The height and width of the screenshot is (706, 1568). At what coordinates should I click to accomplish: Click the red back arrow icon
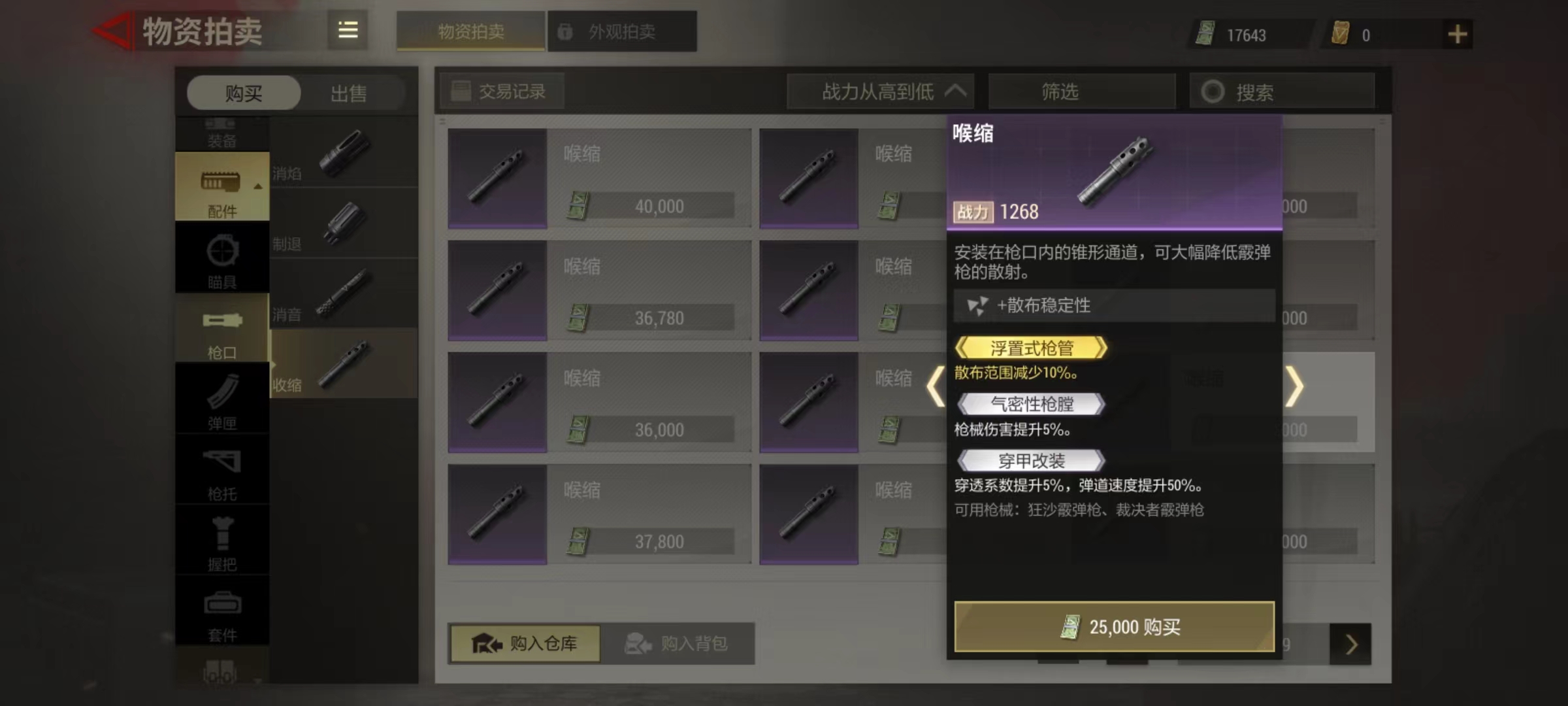(112, 31)
